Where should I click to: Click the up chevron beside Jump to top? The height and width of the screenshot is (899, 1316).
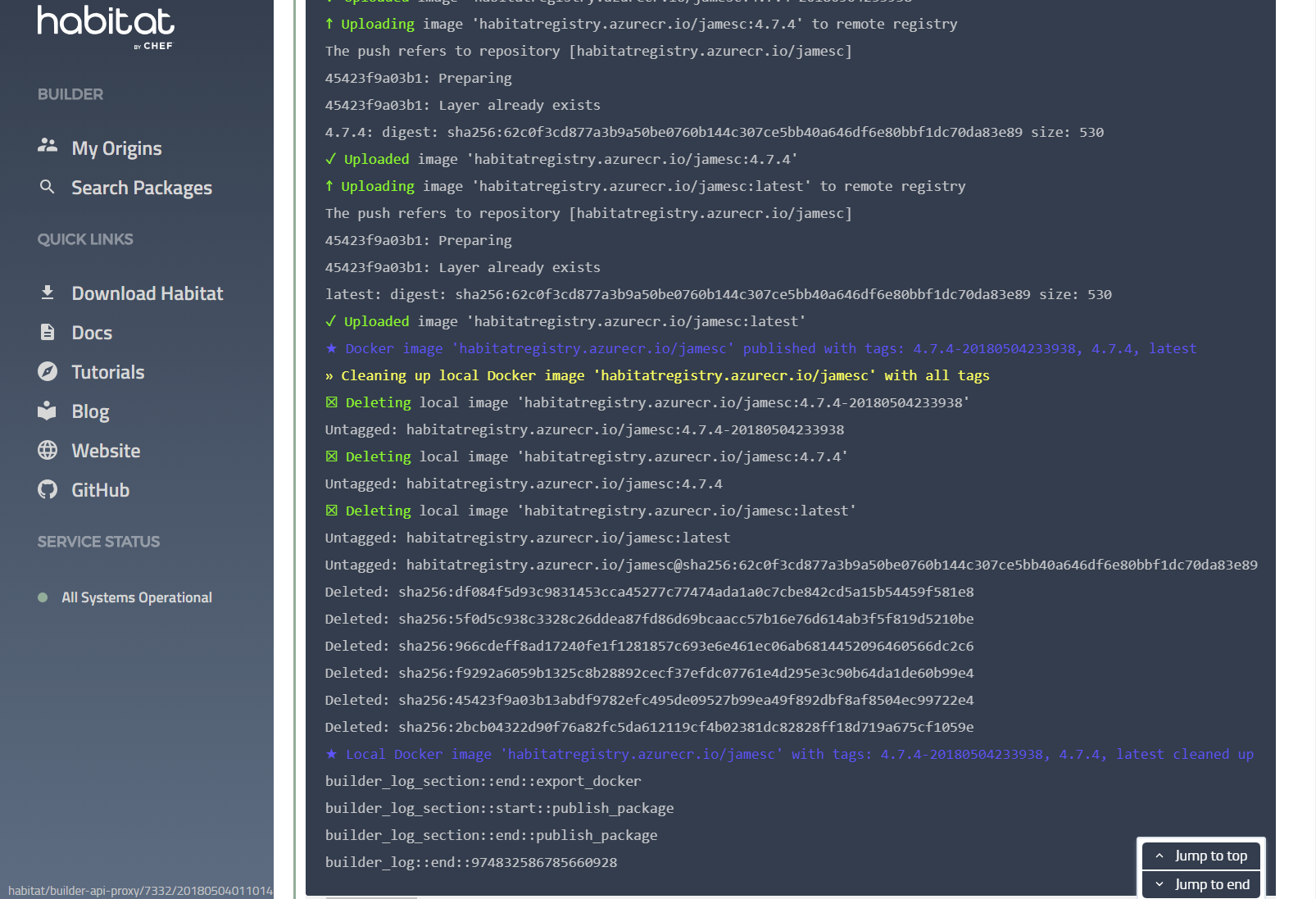[x=1159, y=856]
